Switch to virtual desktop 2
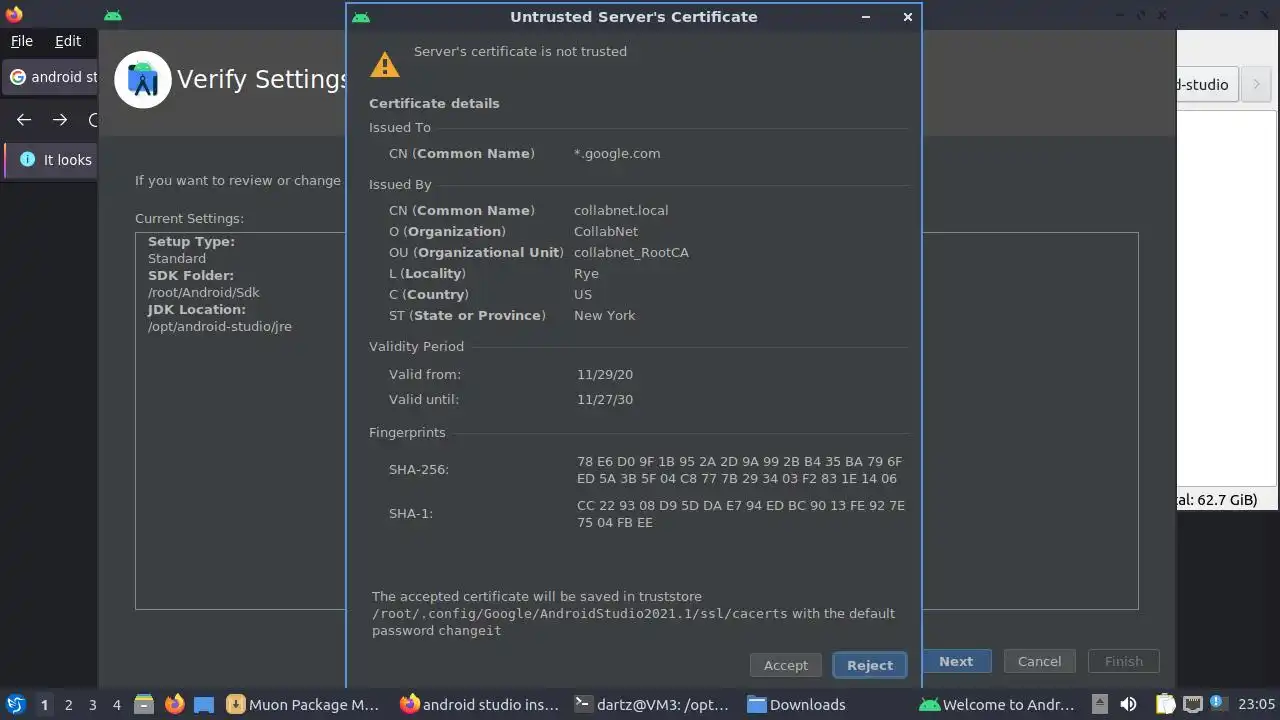This screenshot has height=720, width=1280. [x=68, y=705]
